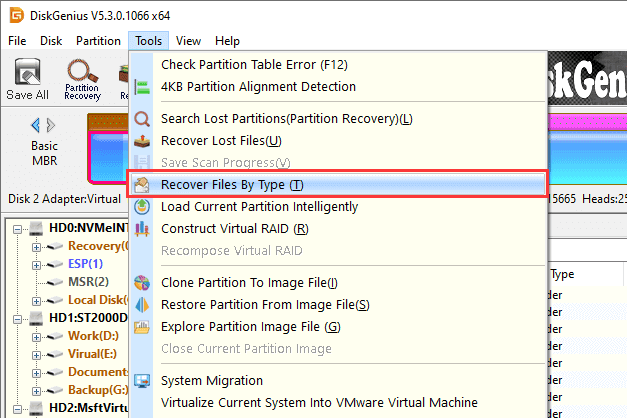627x418 pixels.
Task: Click the 4KB Partition Alignment Detection icon
Action: pos(142,87)
